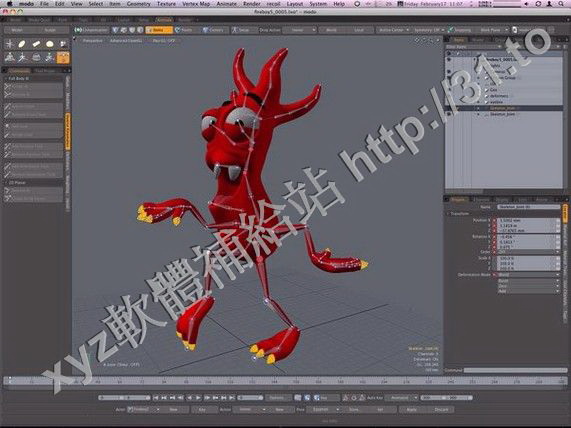Collapse the Full Body IK section

(x=7, y=78)
